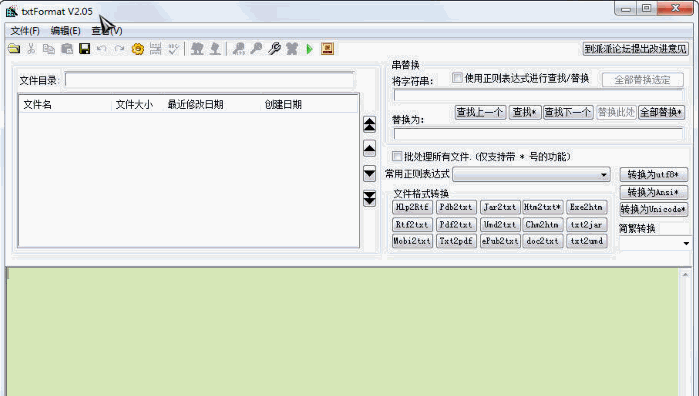699x396 pixels.
Task: Open the 查看(V) menu
Action: click(x=107, y=31)
